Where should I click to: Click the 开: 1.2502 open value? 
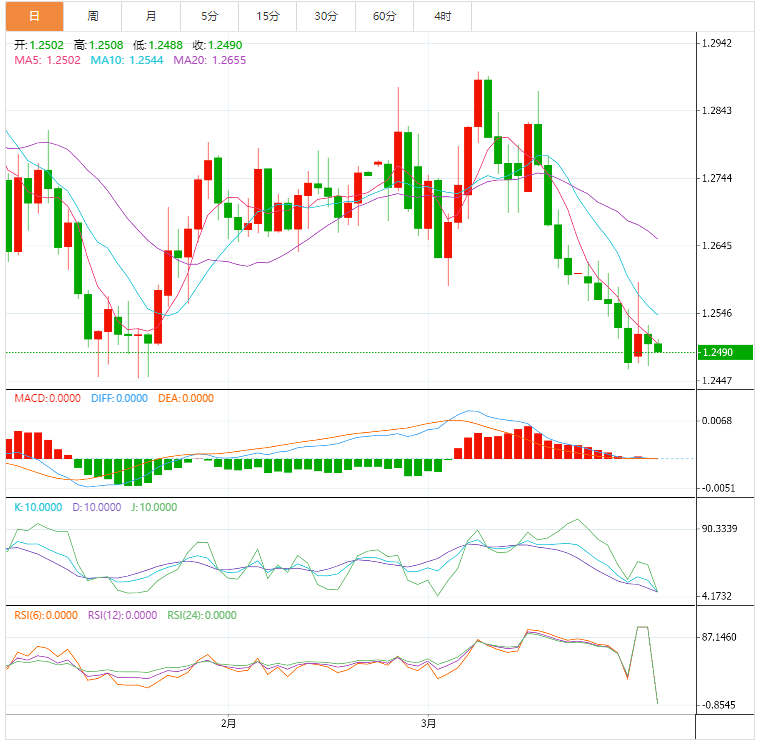[x=39, y=45]
